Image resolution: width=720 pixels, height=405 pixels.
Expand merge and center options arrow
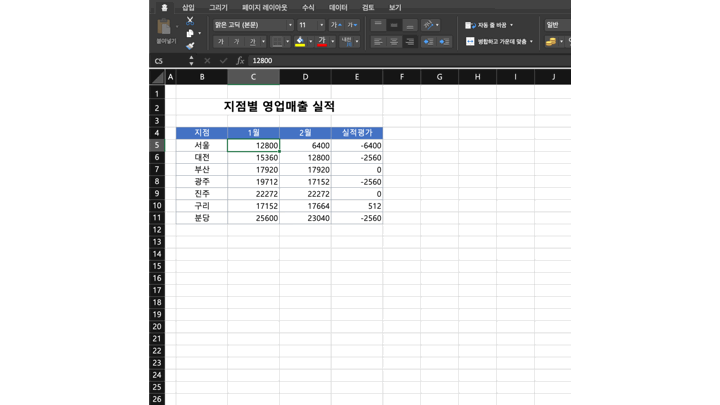pyautogui.click(x=531, y=42)
